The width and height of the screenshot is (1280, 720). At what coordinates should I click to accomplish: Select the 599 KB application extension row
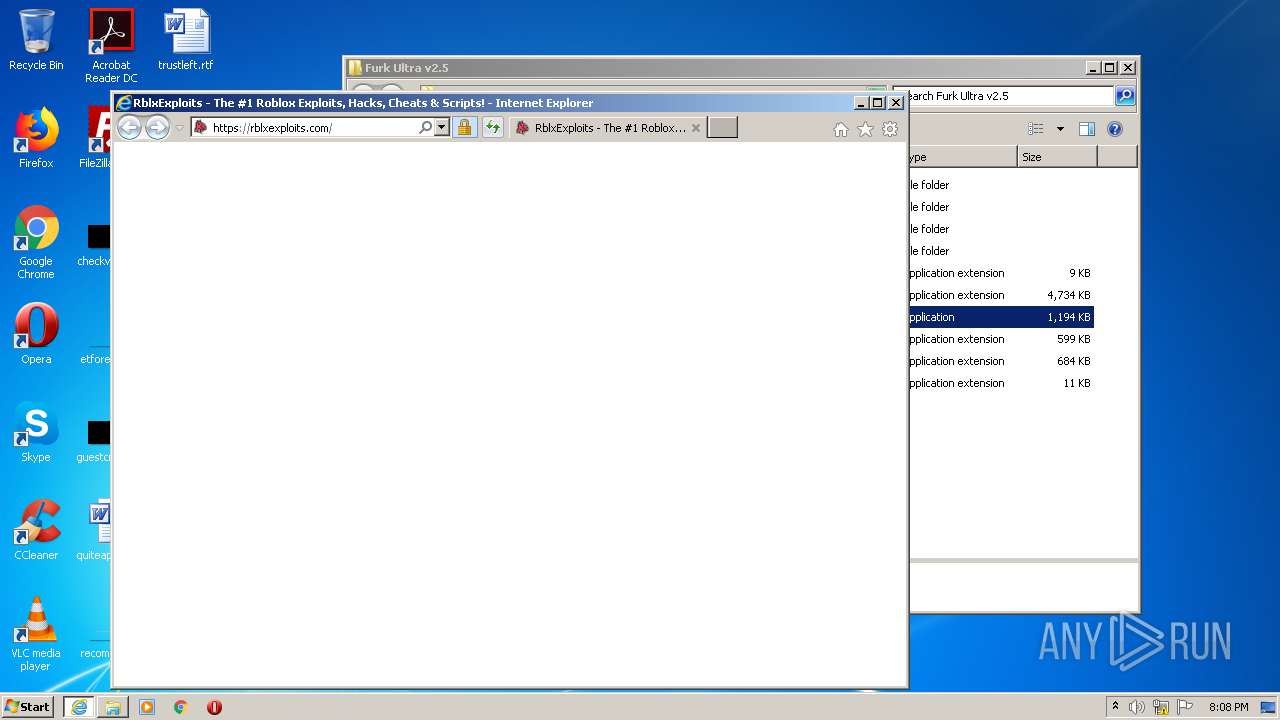[1001, 339]
